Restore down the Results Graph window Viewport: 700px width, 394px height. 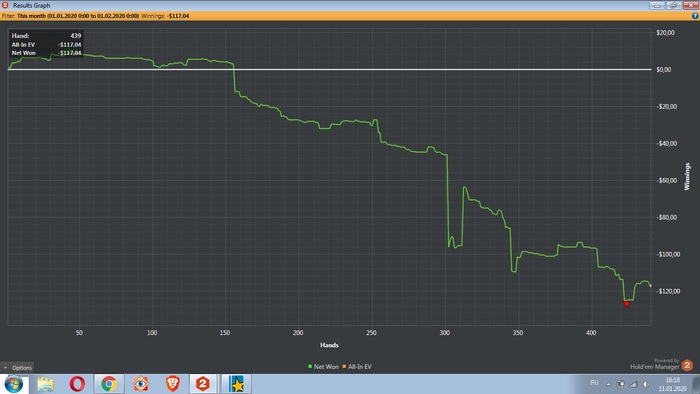tap(673, 5)
